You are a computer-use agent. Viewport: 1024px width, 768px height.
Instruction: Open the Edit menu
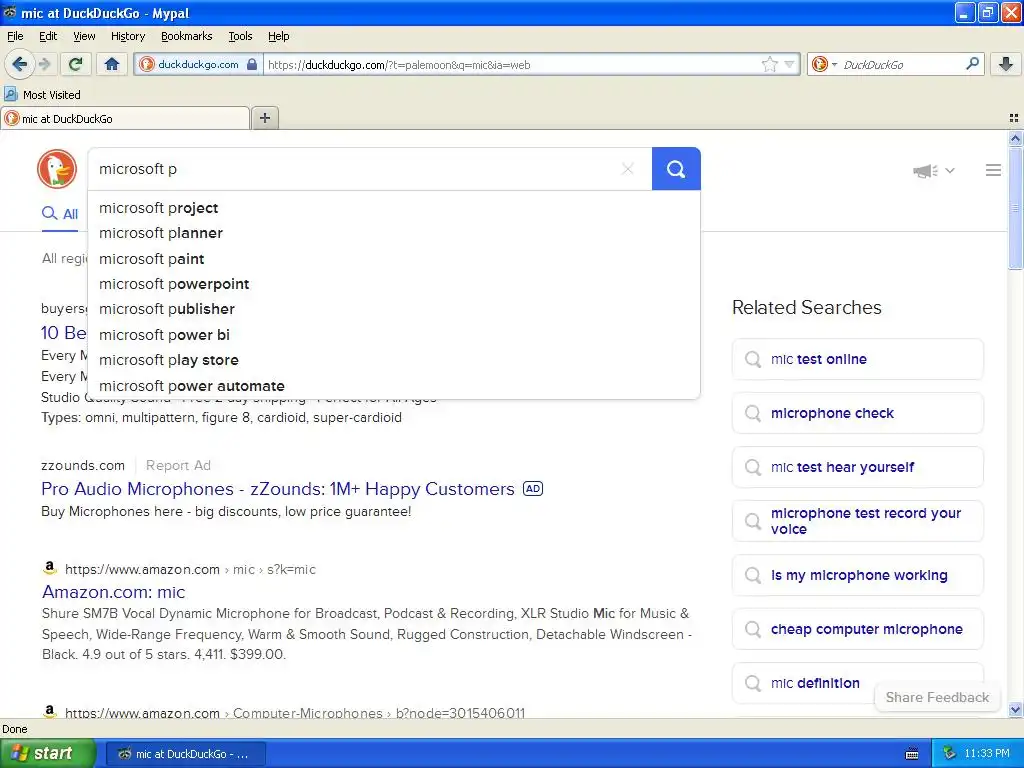pos(48,36)
